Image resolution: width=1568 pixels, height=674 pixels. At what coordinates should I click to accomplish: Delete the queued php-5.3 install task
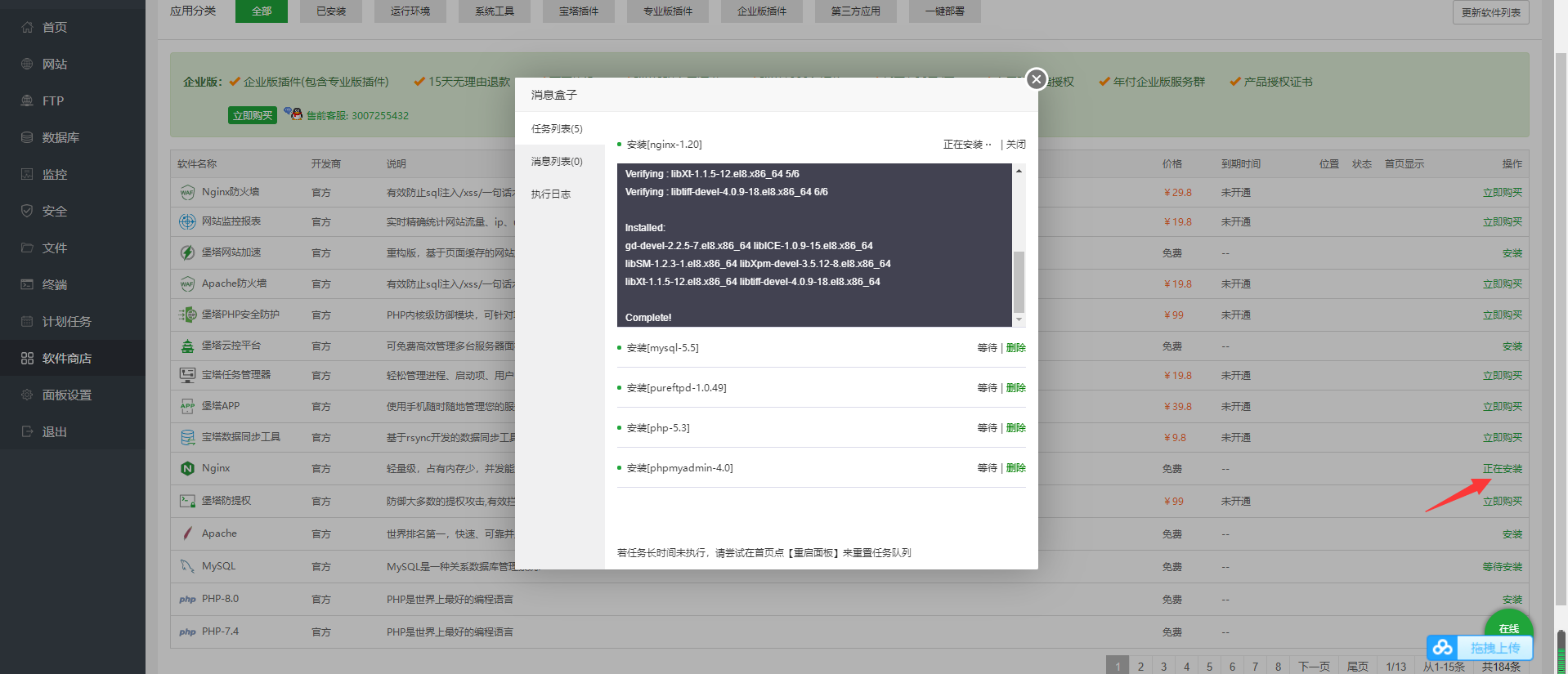(x=1016, y=427)
